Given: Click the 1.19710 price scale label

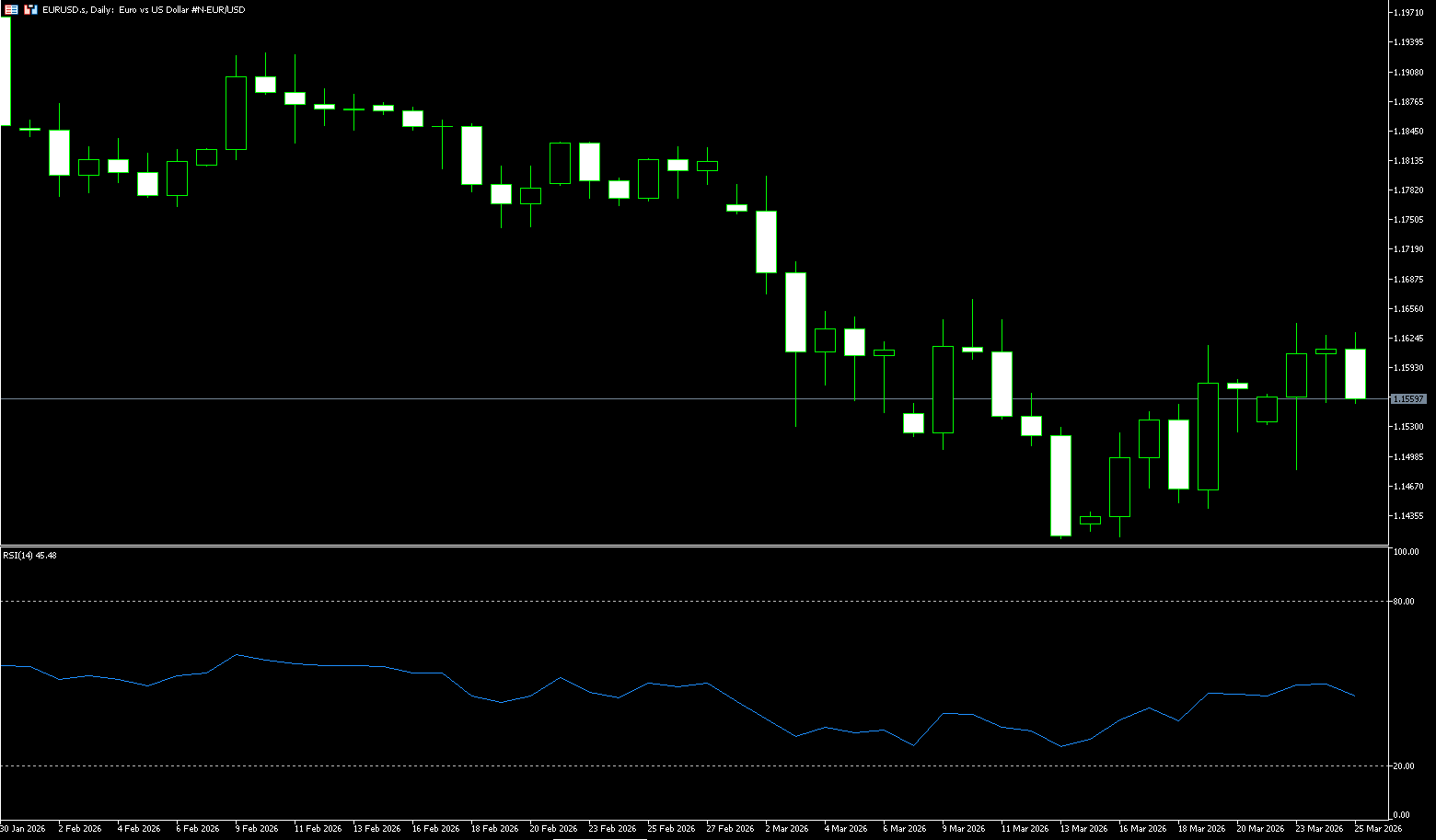Looking at the screenshot, I should tap(1408, 13).
